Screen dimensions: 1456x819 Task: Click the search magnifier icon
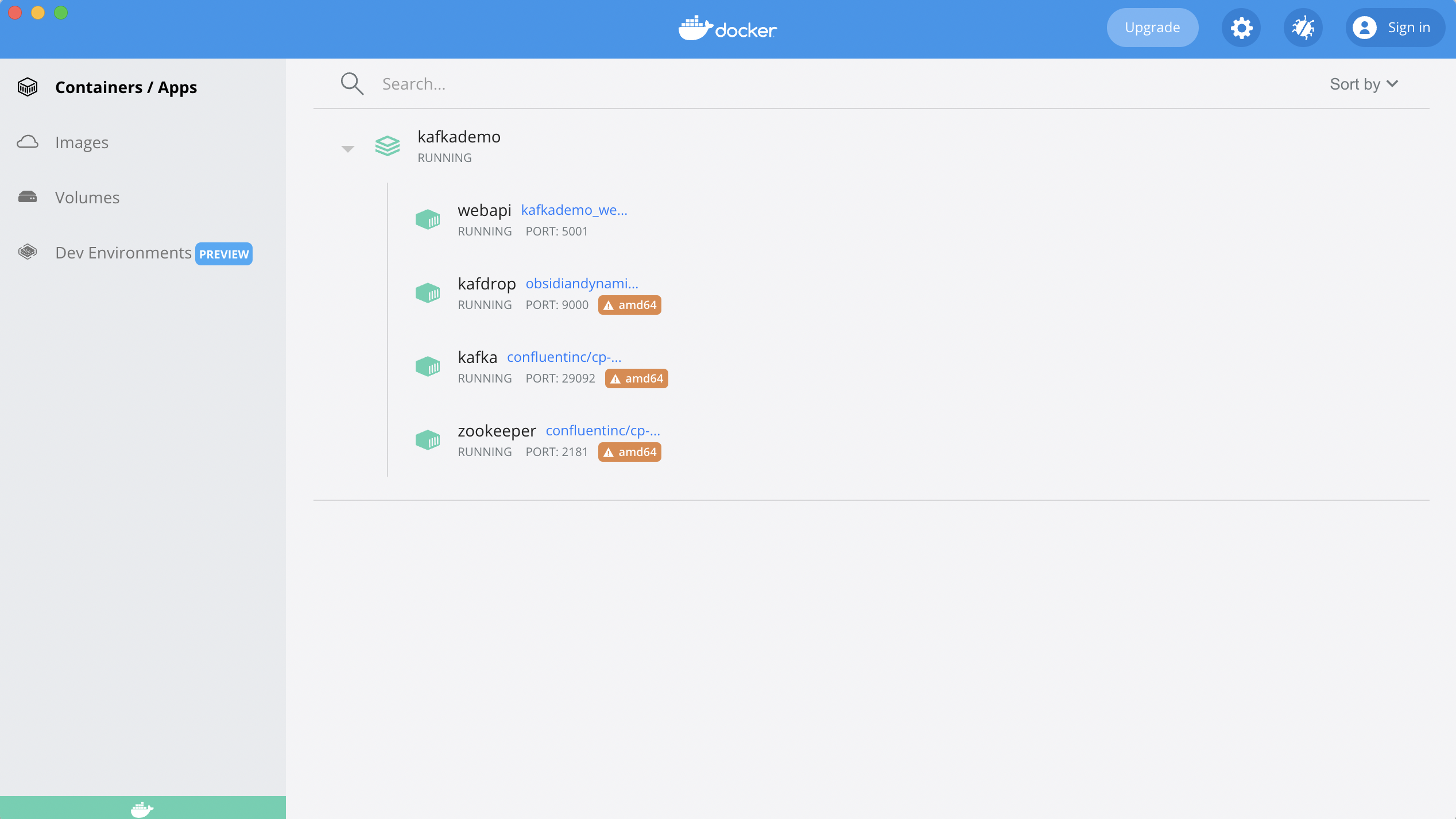[x=352, y=84]
